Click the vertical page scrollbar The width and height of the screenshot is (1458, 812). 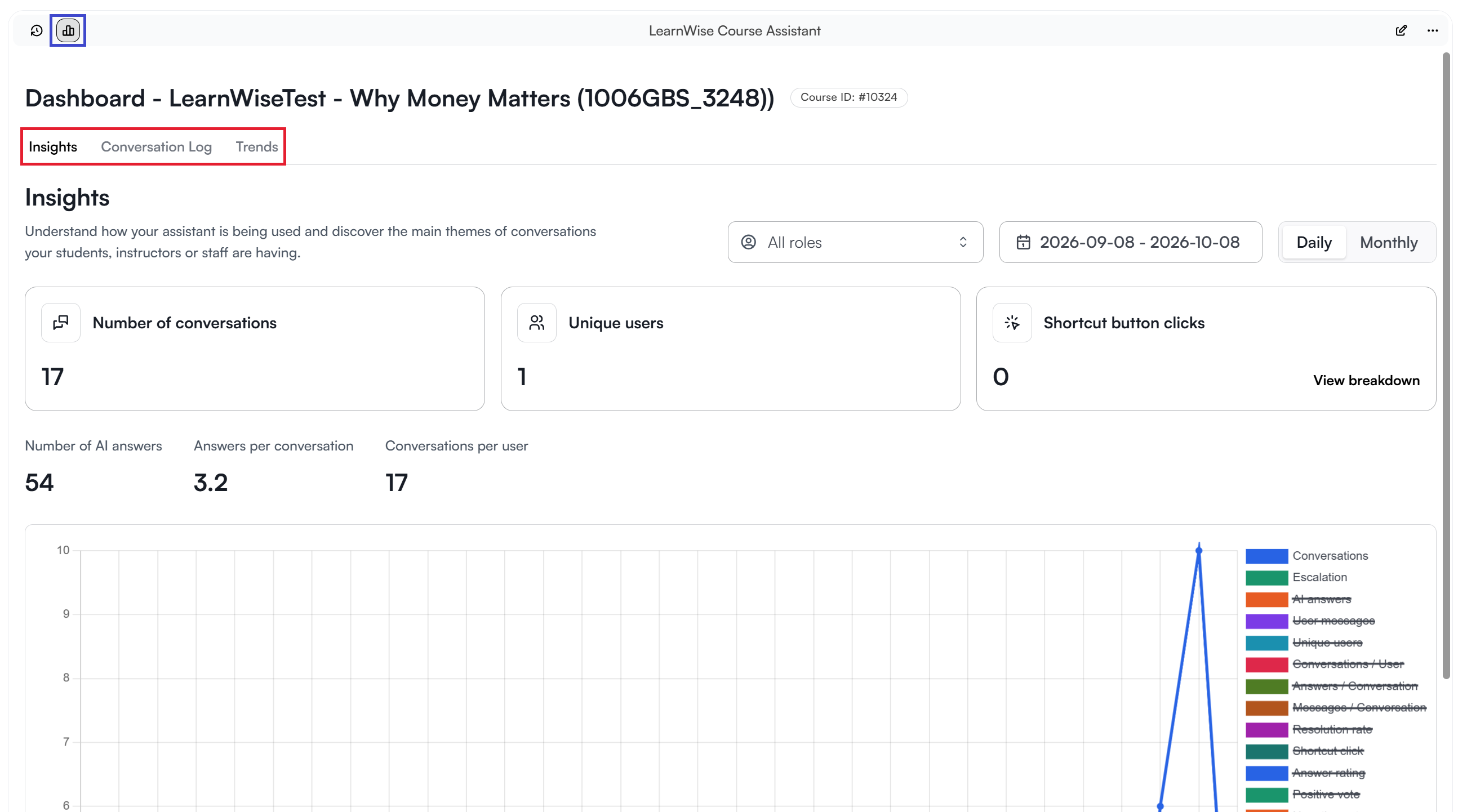pos(1447,365)
